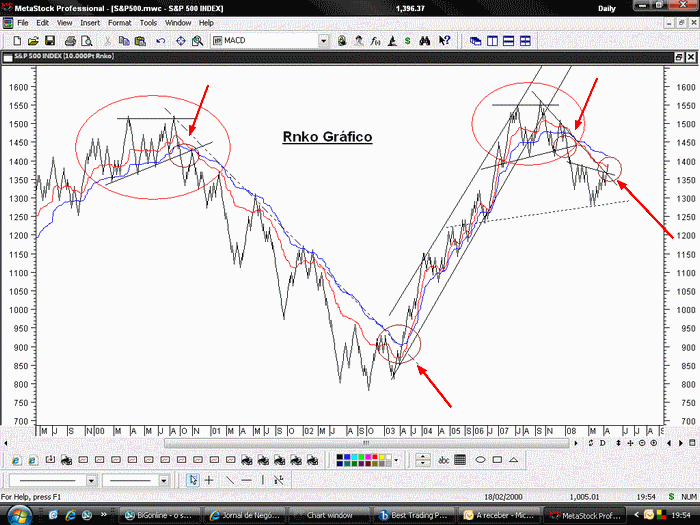The width and height of the screenshot is (700, 525).
Task: Open the Format menu
Action: (x=120, y=23)
